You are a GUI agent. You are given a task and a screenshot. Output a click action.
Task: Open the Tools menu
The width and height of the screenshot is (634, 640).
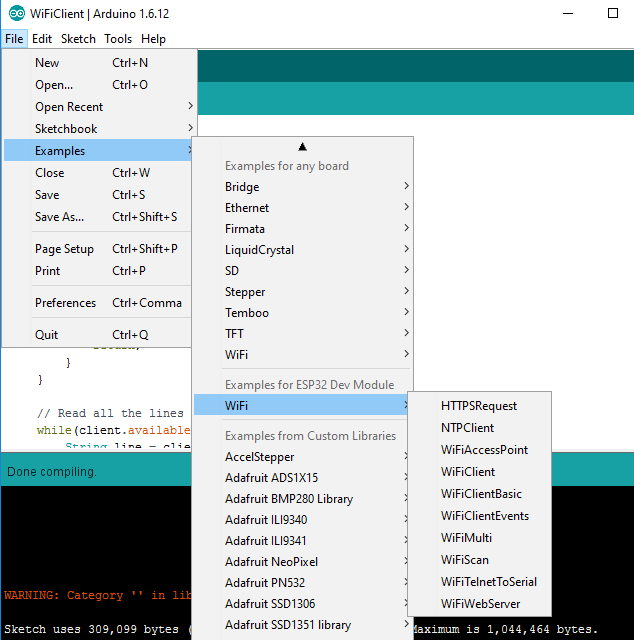tap(118, 39)
